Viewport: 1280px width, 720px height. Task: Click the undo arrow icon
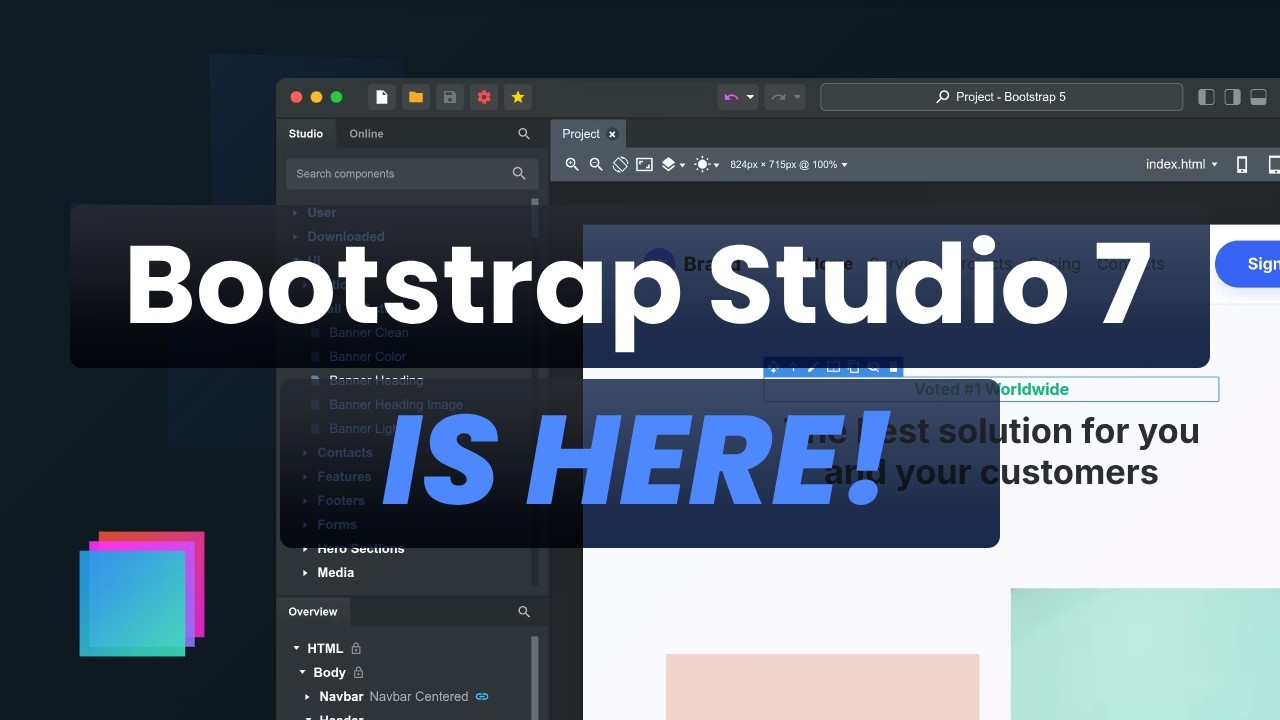730,96
